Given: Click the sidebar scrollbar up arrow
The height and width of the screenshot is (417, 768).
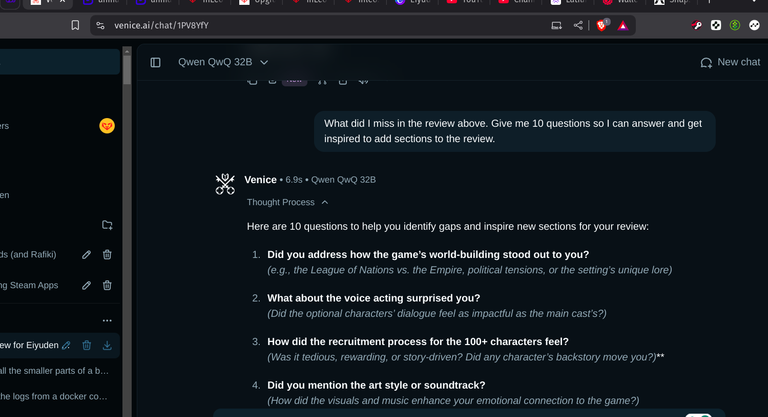Looking at the screenshot, I should pos(127,51).
